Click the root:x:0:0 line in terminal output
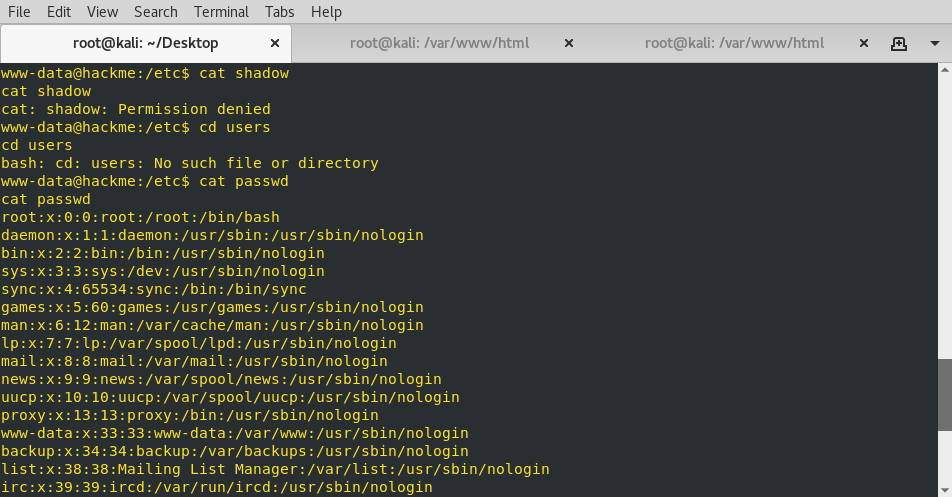The width and height of the screenshot is (952, 497). pos(140,217)
